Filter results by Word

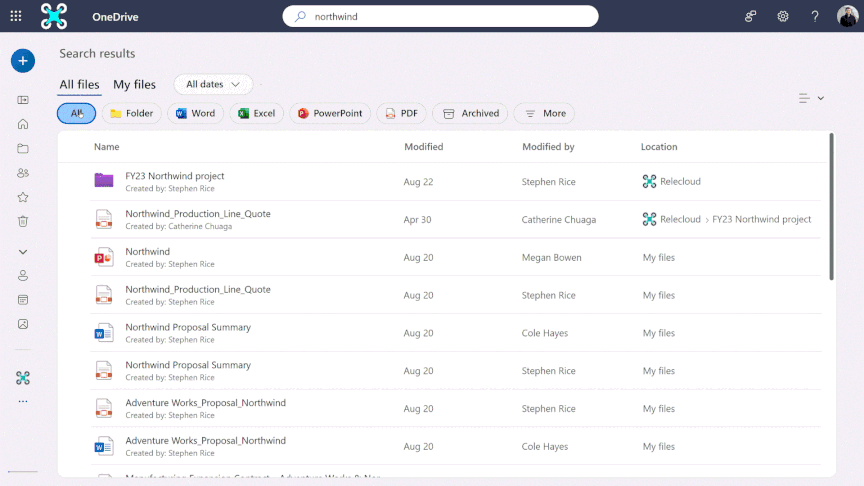(x=196, y=114)
